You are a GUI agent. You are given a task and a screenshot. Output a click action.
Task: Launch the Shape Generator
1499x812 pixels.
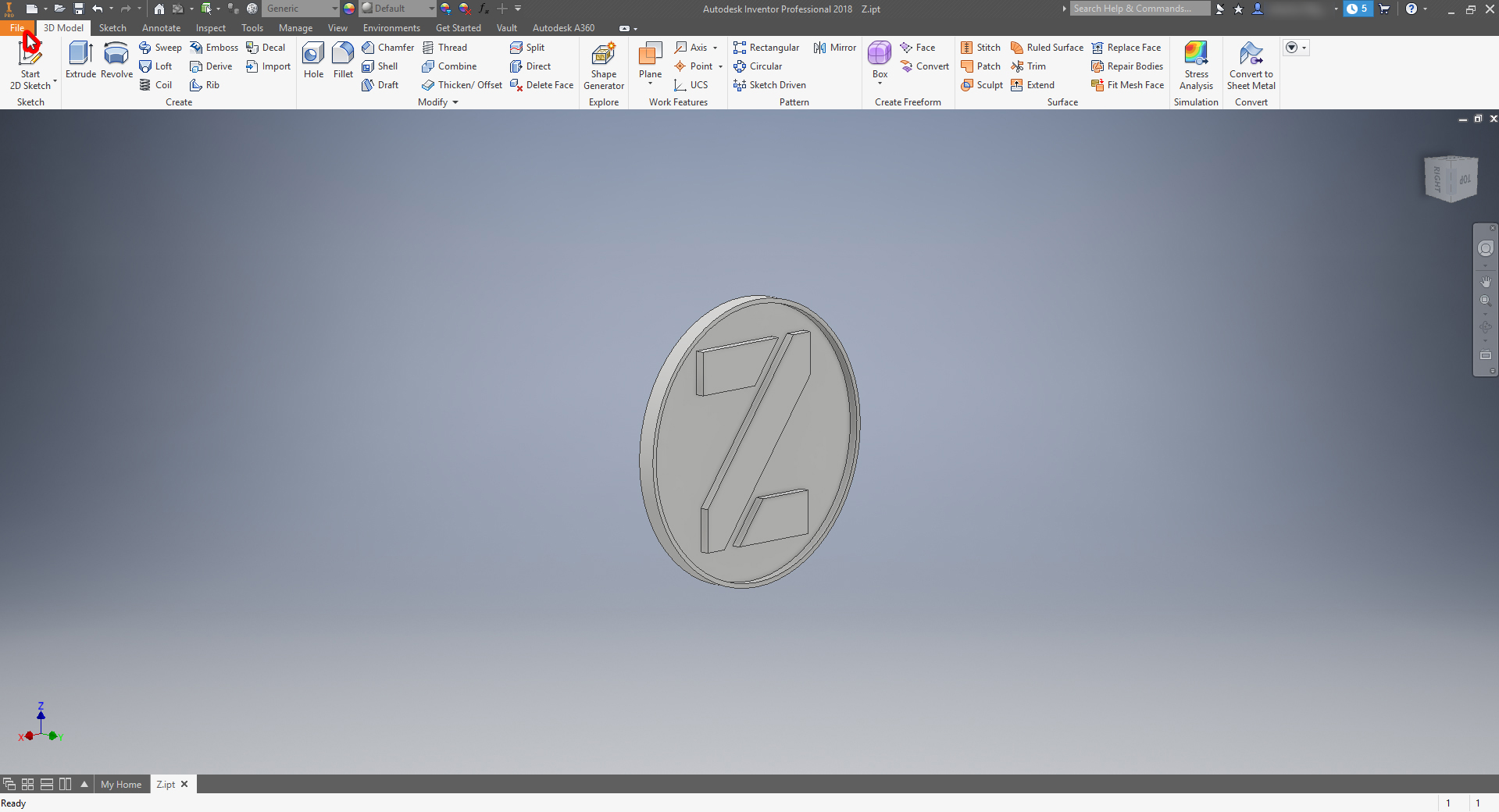click(x=603, y=66)
